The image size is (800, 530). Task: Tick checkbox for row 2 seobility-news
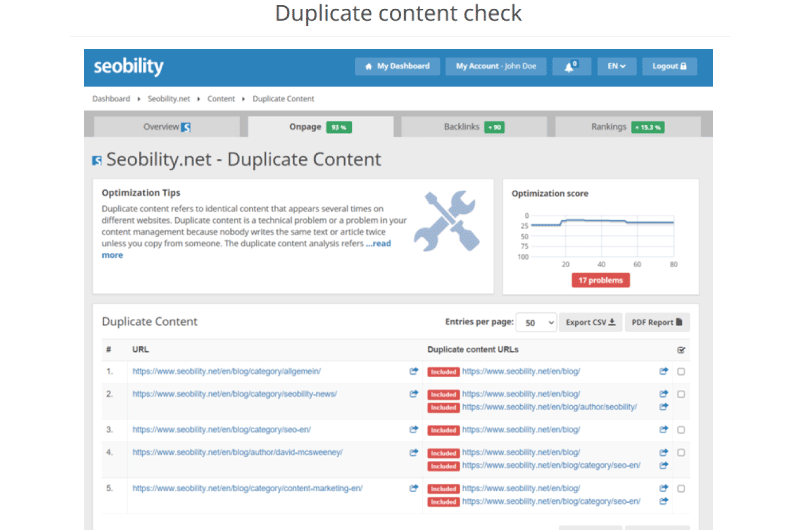(x=681, y=394)
